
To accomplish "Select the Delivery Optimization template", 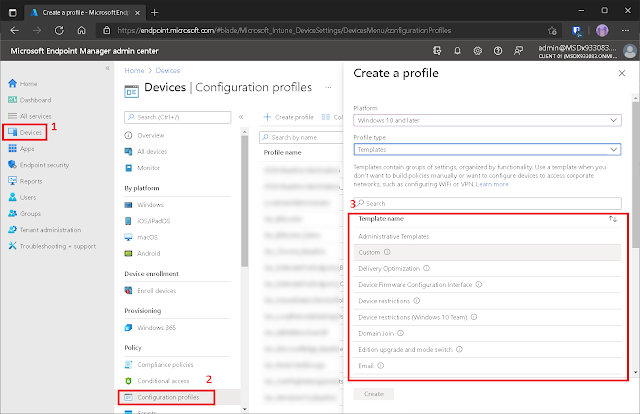I will click(487, 269).
